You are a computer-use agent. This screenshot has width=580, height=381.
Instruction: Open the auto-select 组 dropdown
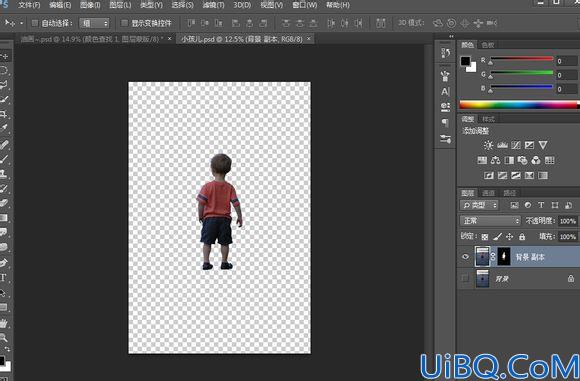95,23
